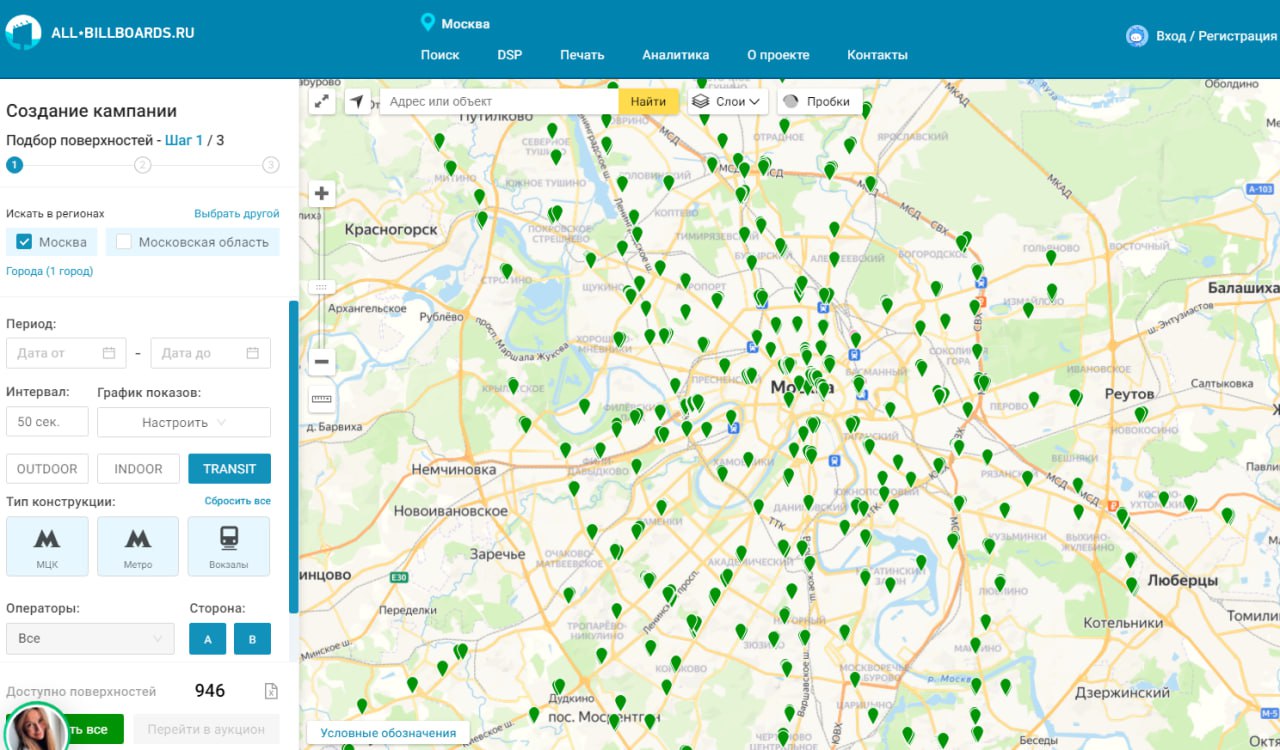Zoom in with the map plus button
The image size is (1280, 750).
(322, 194)
